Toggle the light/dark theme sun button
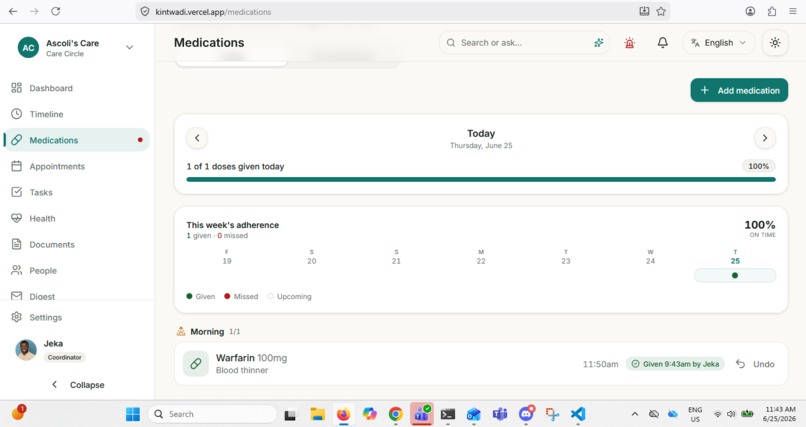 pyautogui.click(x=775, y=43)
